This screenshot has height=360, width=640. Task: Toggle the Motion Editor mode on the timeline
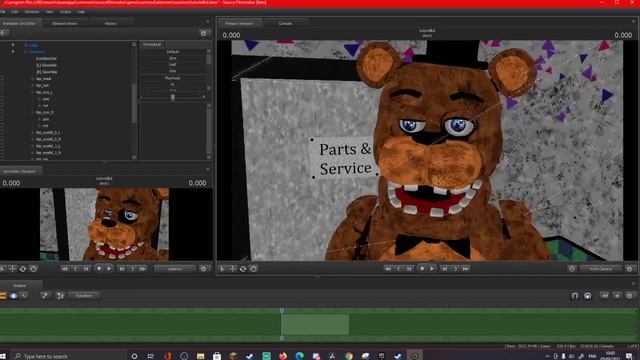coord(13,296)
